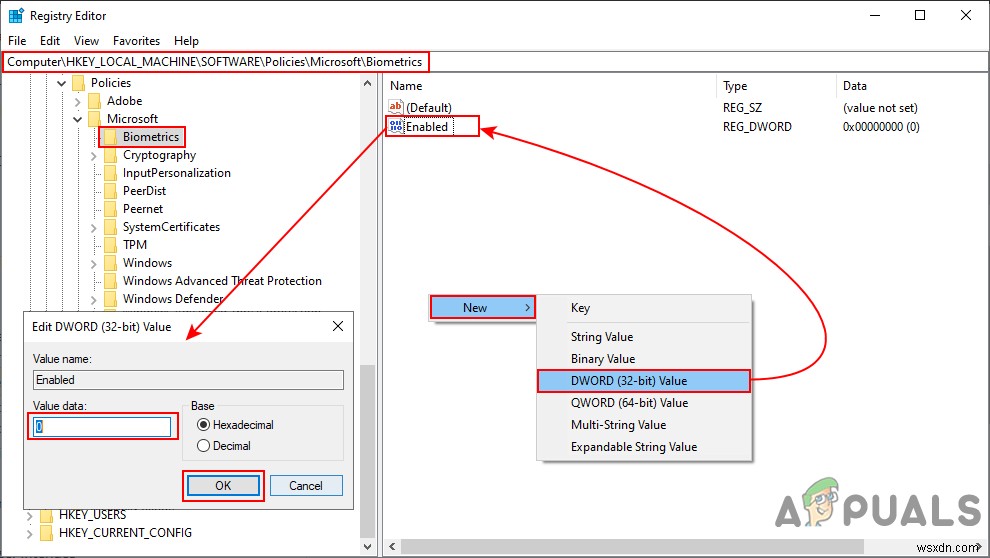Expand the SystemCertificates tree node

click(x=93, y=227)
